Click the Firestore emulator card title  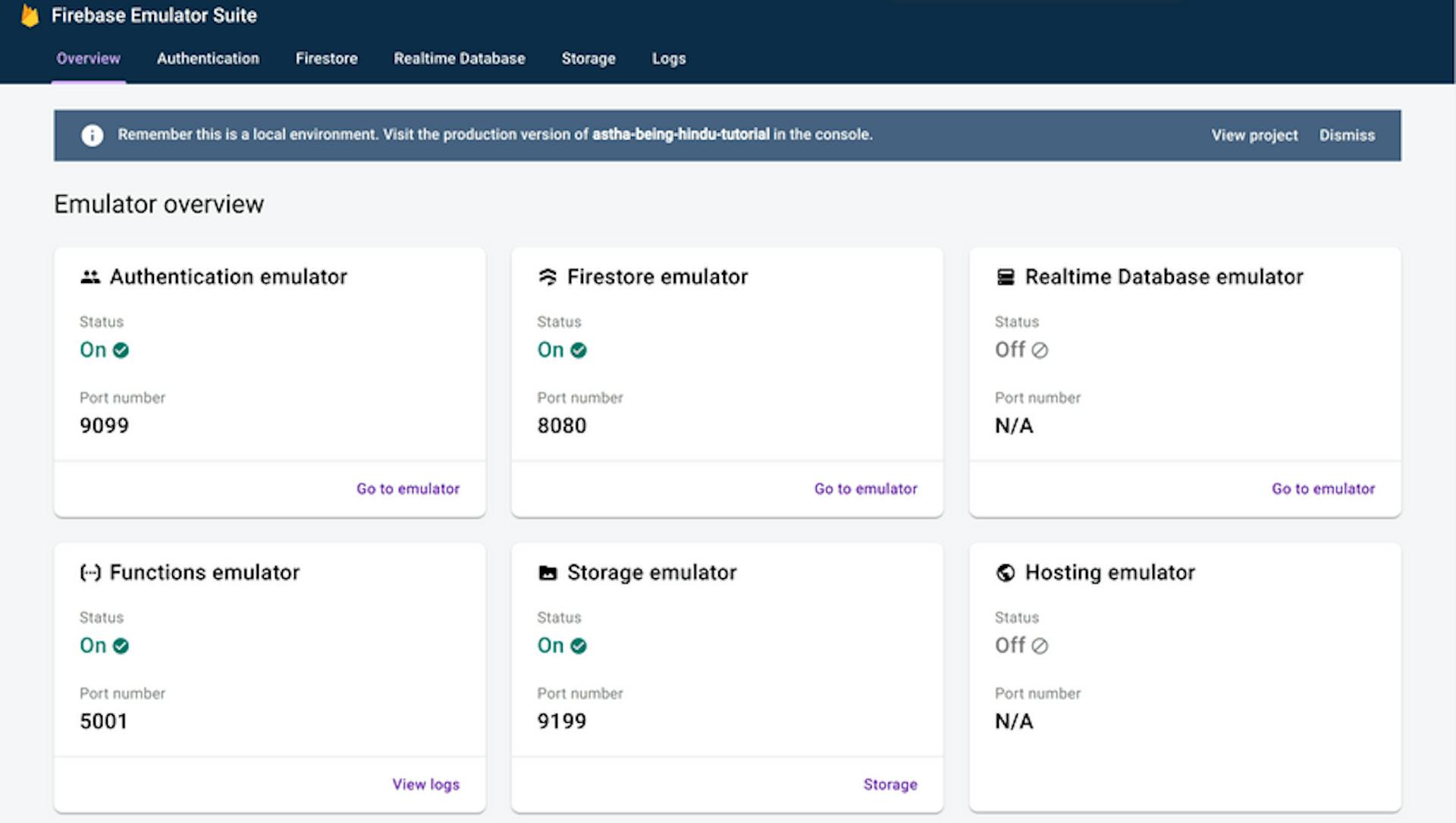pos(657,277)
